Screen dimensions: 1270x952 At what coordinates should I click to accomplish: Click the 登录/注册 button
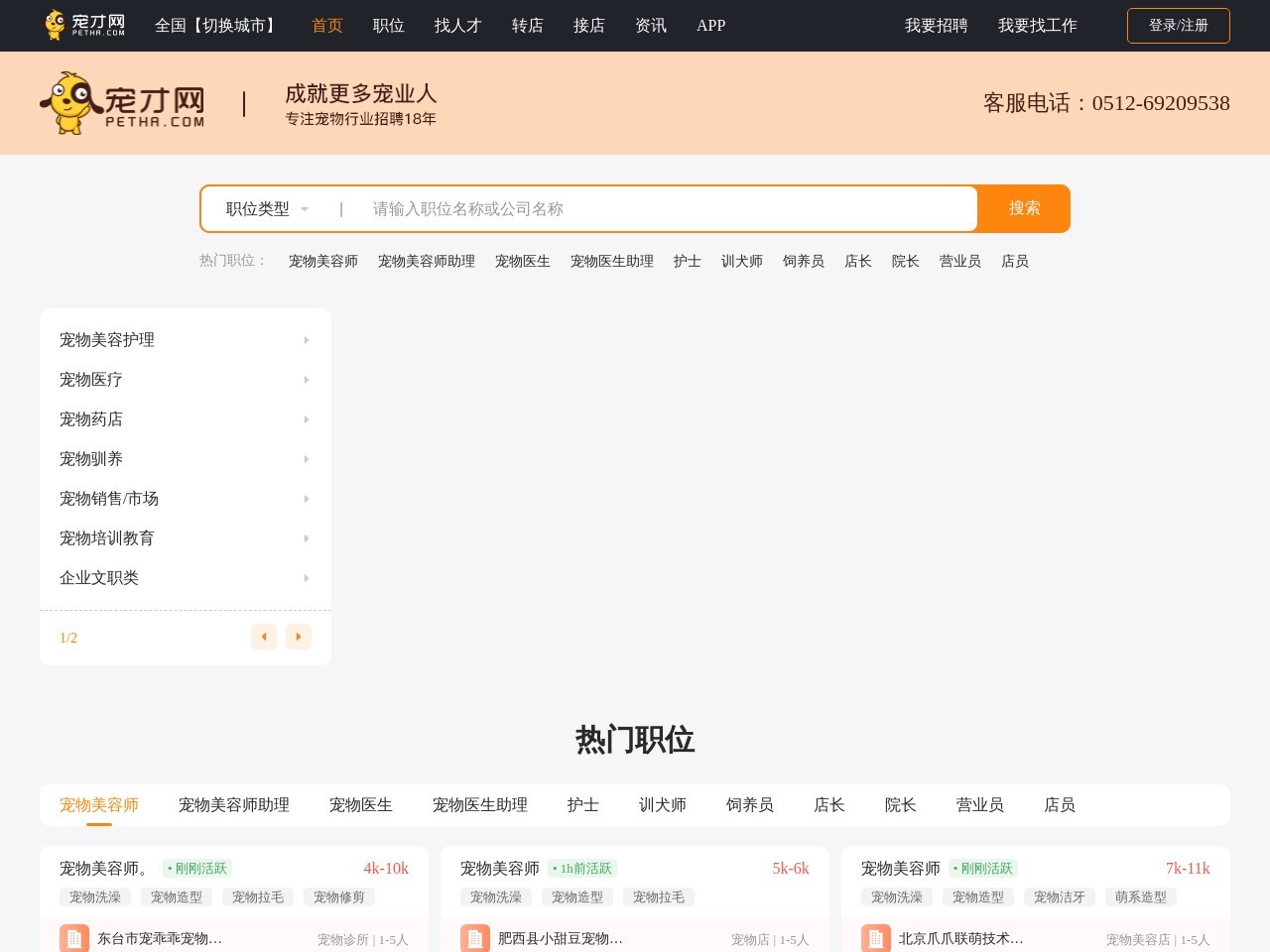click(x=1179, y=26)
